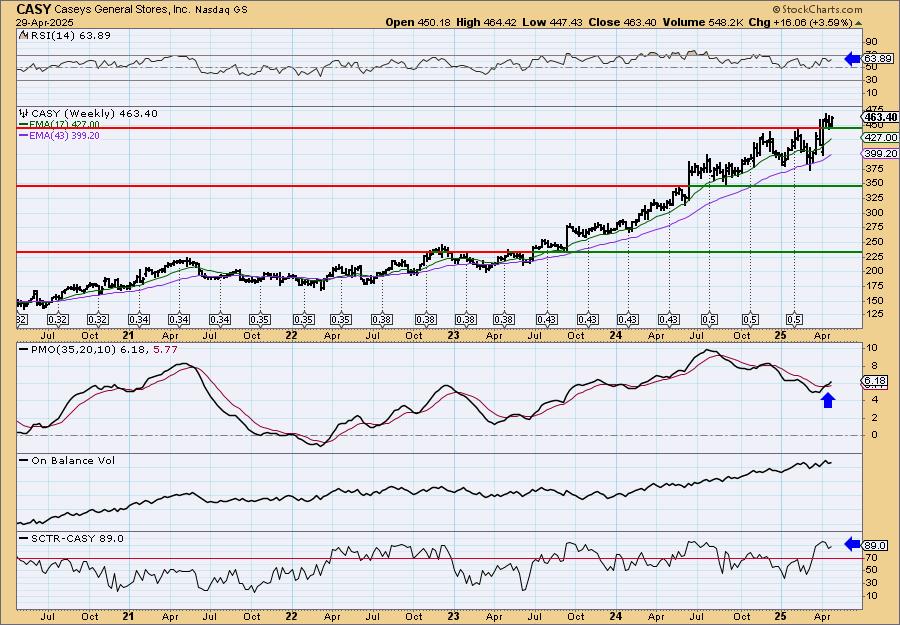
Task: Click the 0.43 dividend marker above Jul 2023
Action: [546, 319]
